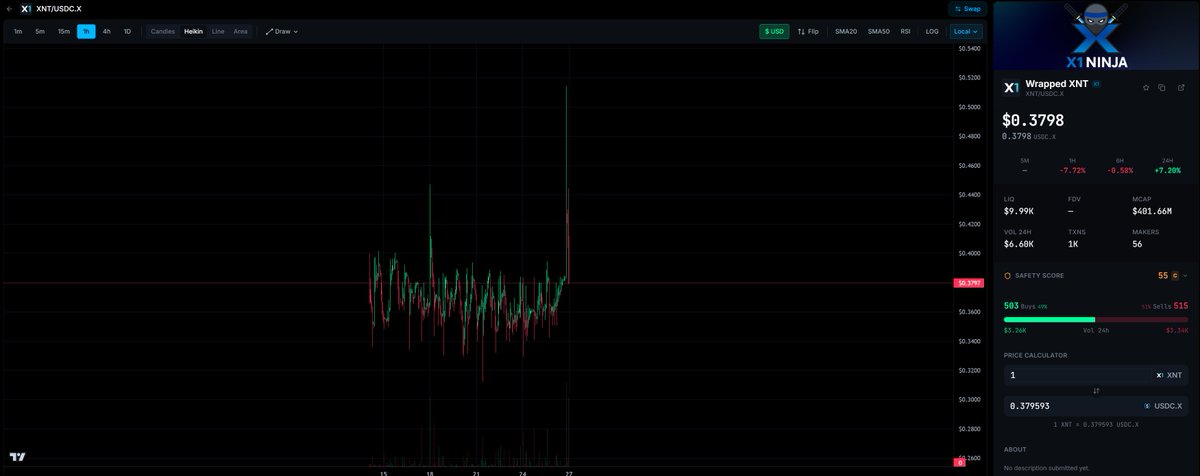Click the Wrapped XNT token logo
1200x476 pixels.
tap(1011, 87)
